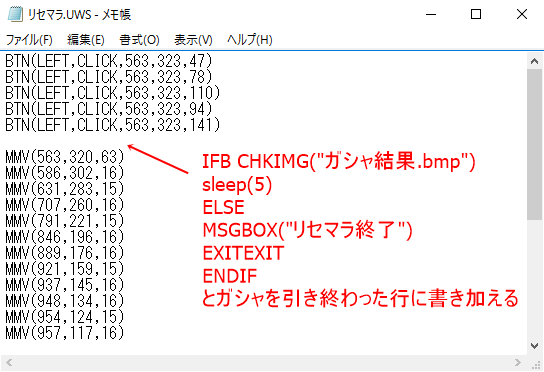Click vertical scrollbar up arrow
Screen dimensions: 544x372
pyautogui.click(x=534, y=61)
